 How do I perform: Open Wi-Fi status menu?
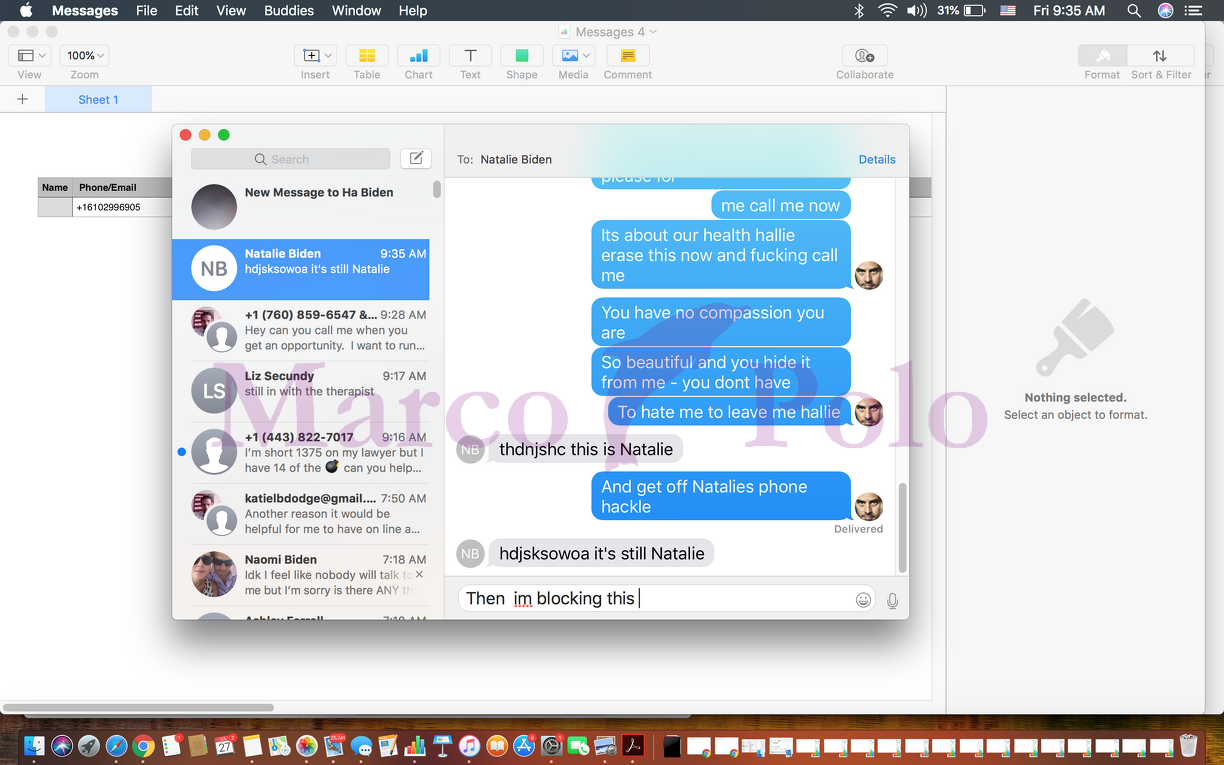coord(887,11)
